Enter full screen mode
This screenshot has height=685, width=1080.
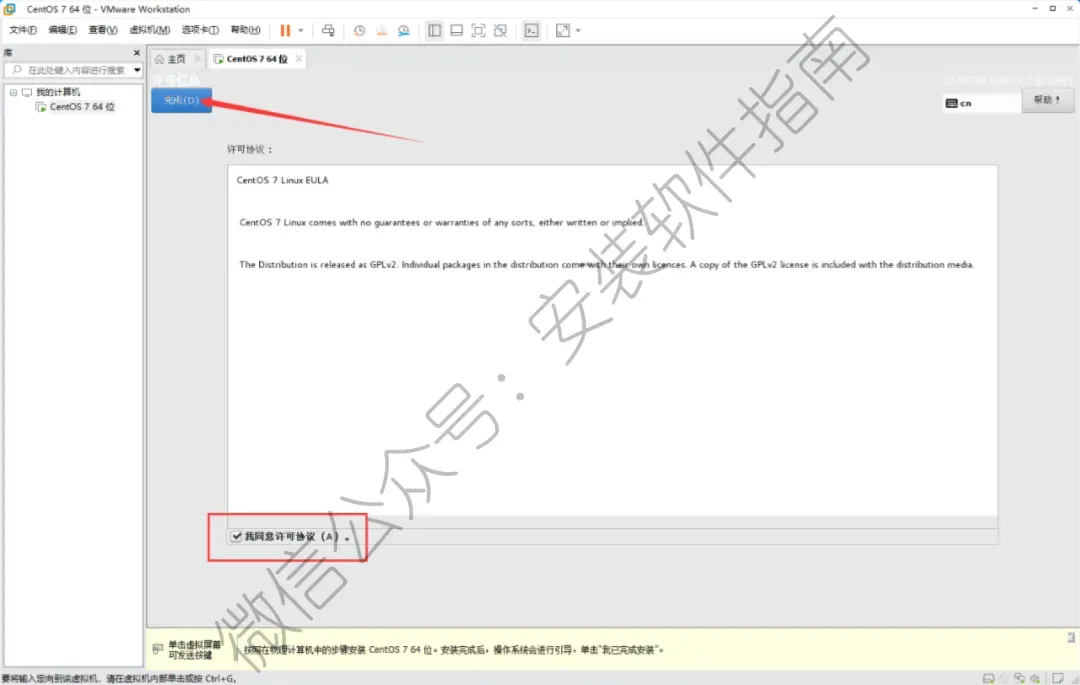pos(479,30)
